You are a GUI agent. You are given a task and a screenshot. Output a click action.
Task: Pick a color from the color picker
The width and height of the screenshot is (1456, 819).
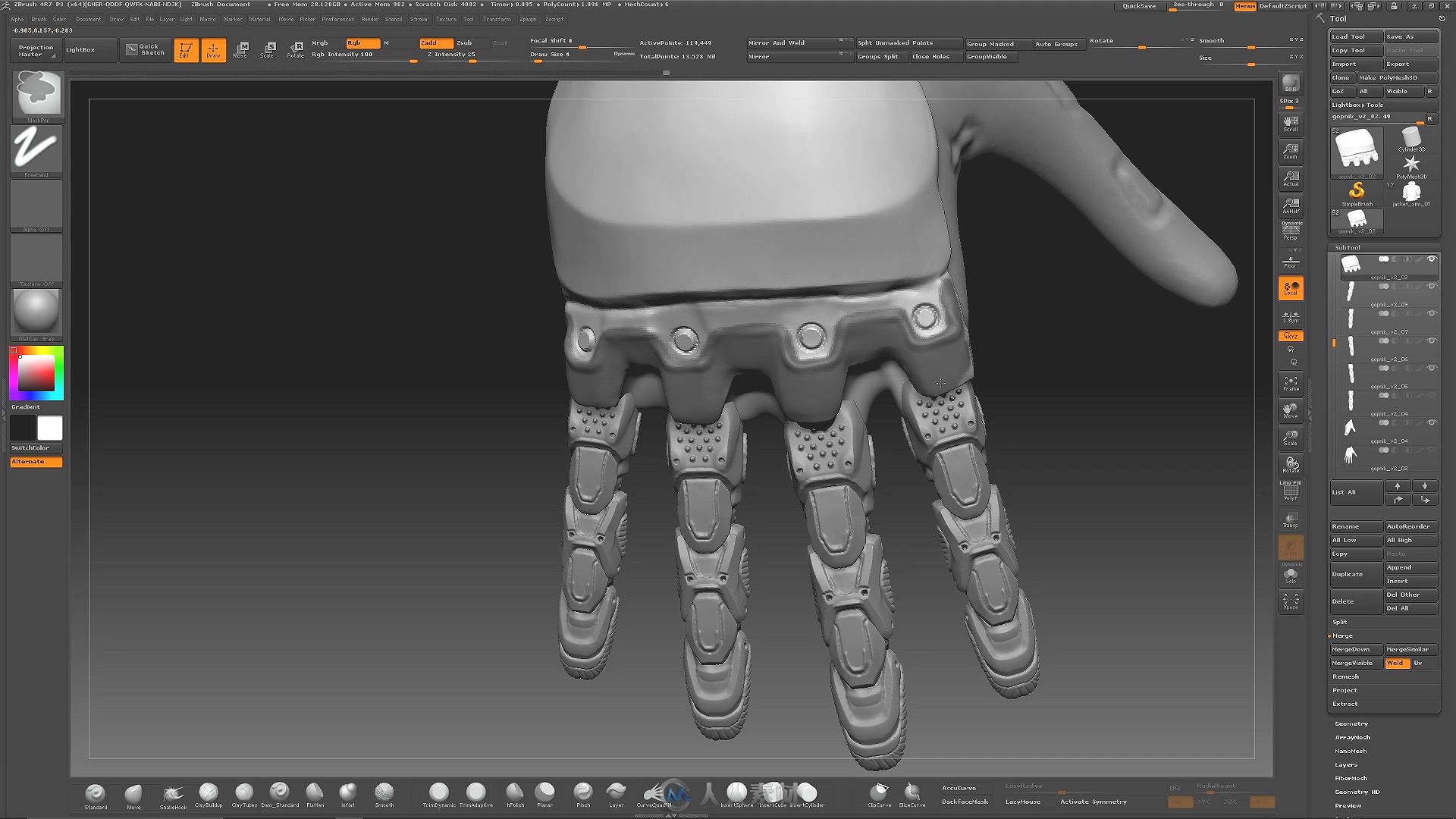(x=36, y=373)
